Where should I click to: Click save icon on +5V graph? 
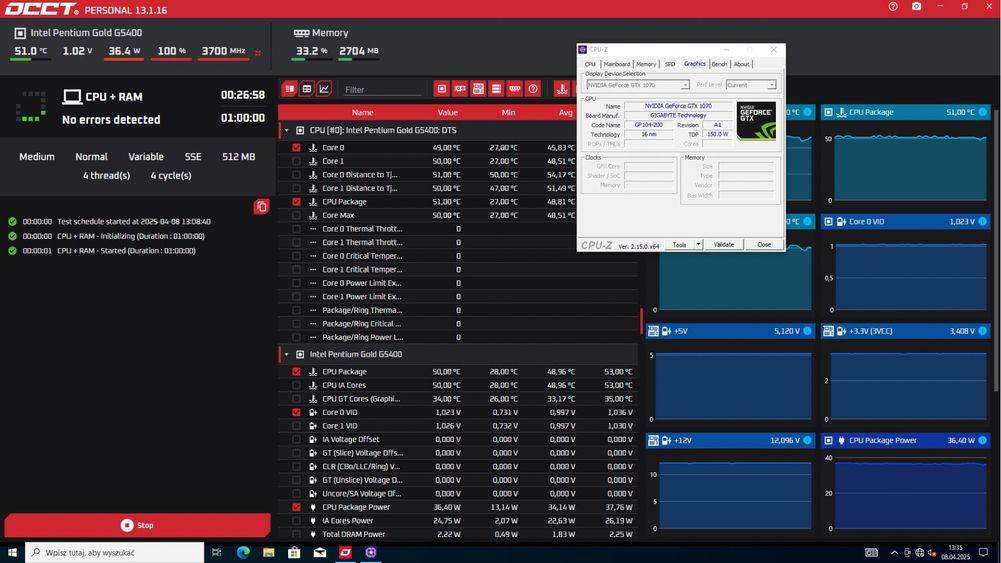click(653, 331)
